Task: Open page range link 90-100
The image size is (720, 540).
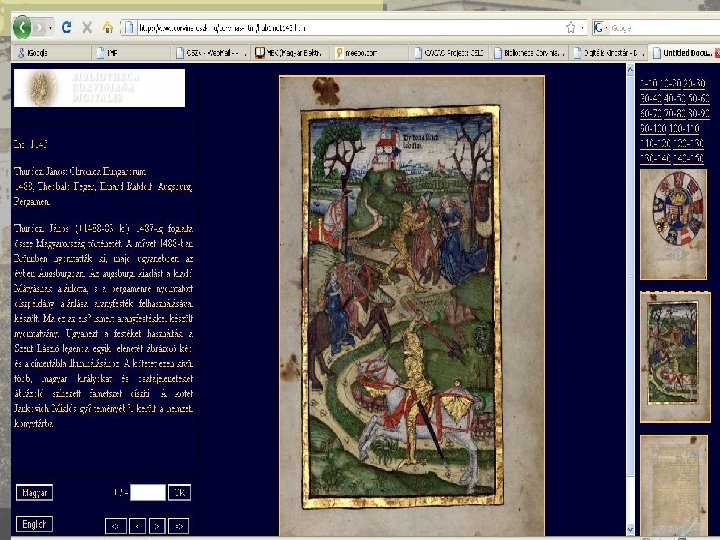Action: point(653,128)
